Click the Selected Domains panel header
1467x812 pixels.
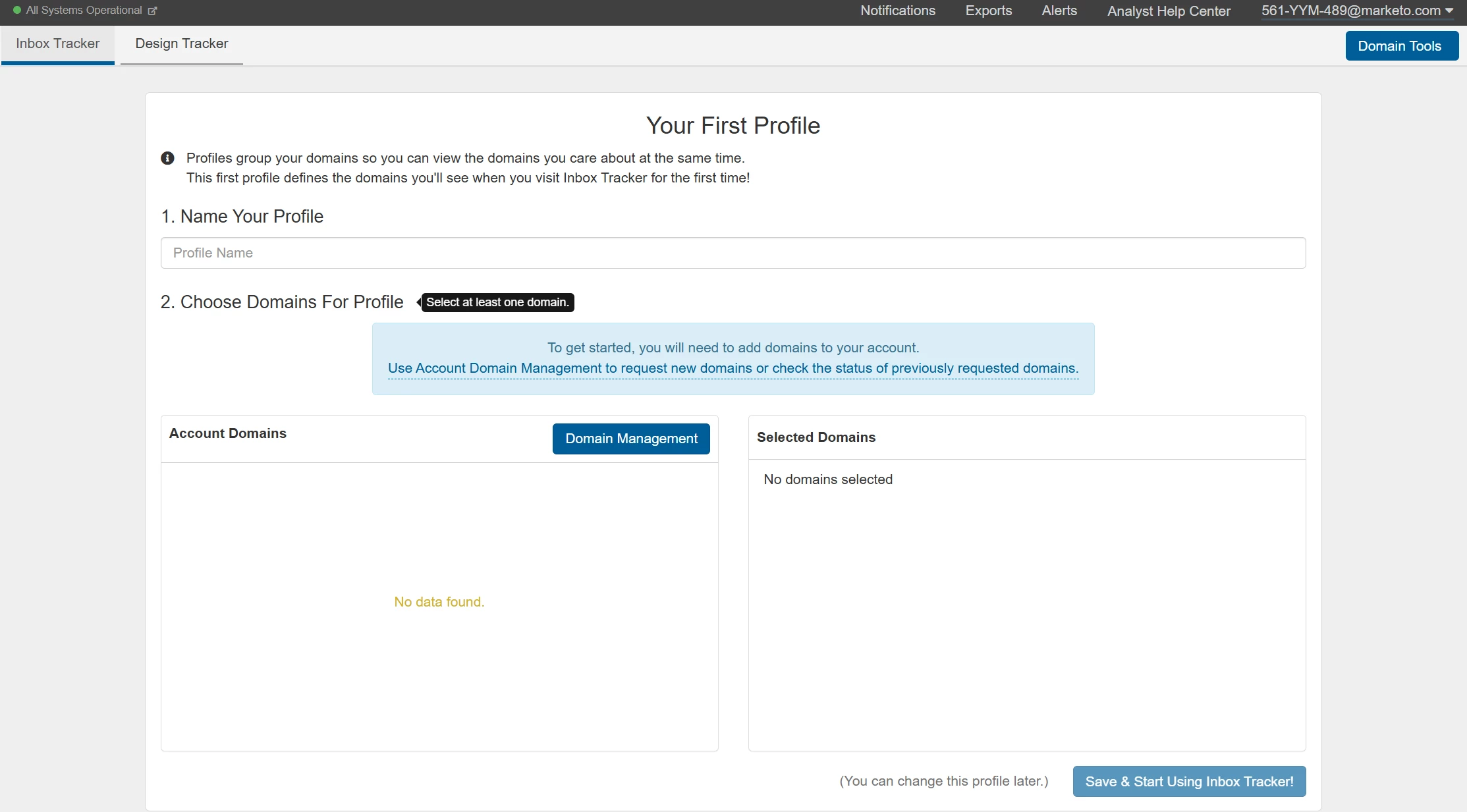tap(816, 437)
